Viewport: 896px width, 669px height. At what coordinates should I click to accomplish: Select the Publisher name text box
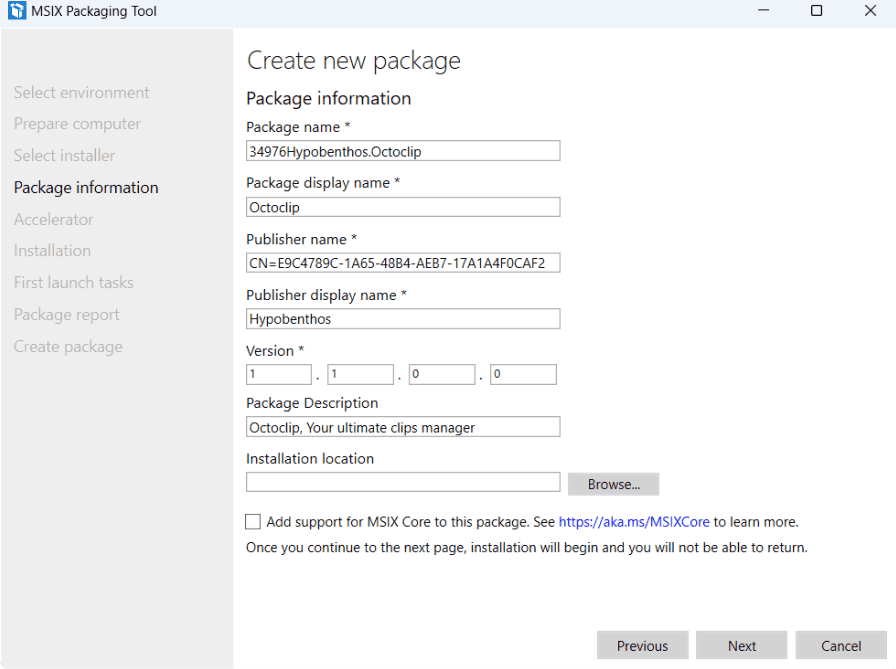(403, 263)
